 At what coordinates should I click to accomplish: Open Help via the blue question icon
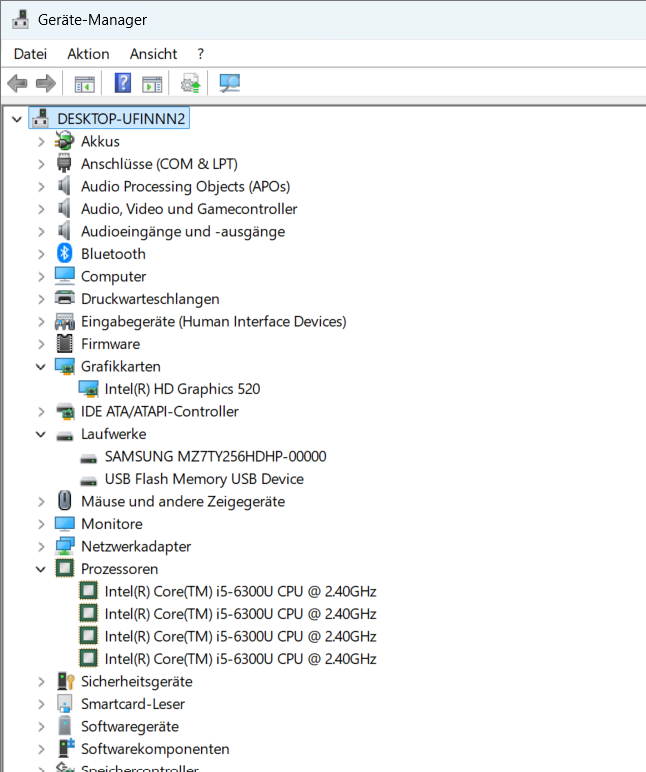coord(123,83)
